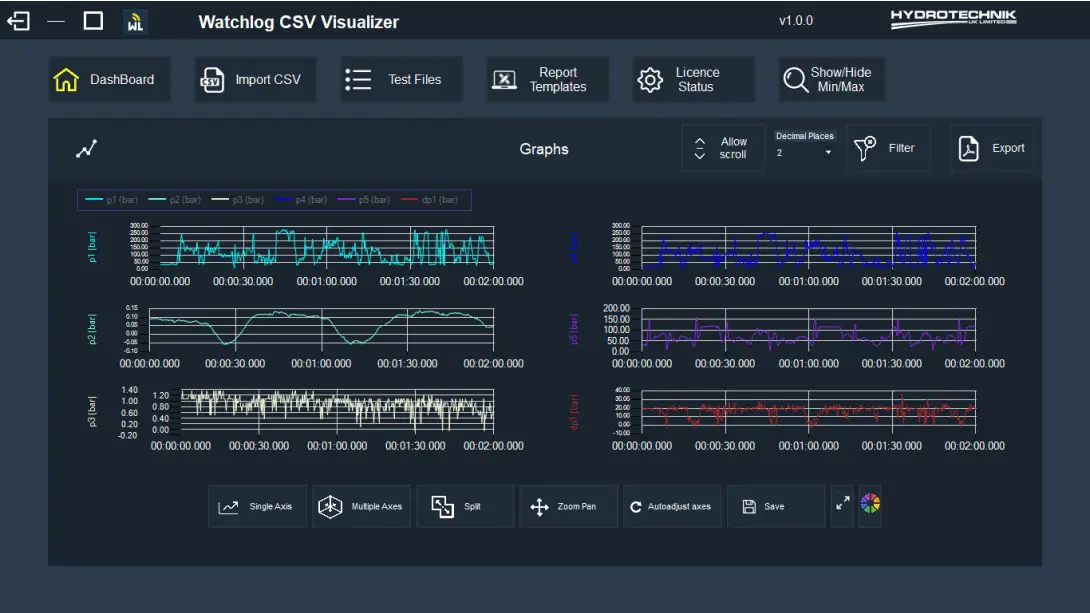This screenshot has width=1090, height=613.
Task: Activate the Split view tool
Action: click(465, 506)
